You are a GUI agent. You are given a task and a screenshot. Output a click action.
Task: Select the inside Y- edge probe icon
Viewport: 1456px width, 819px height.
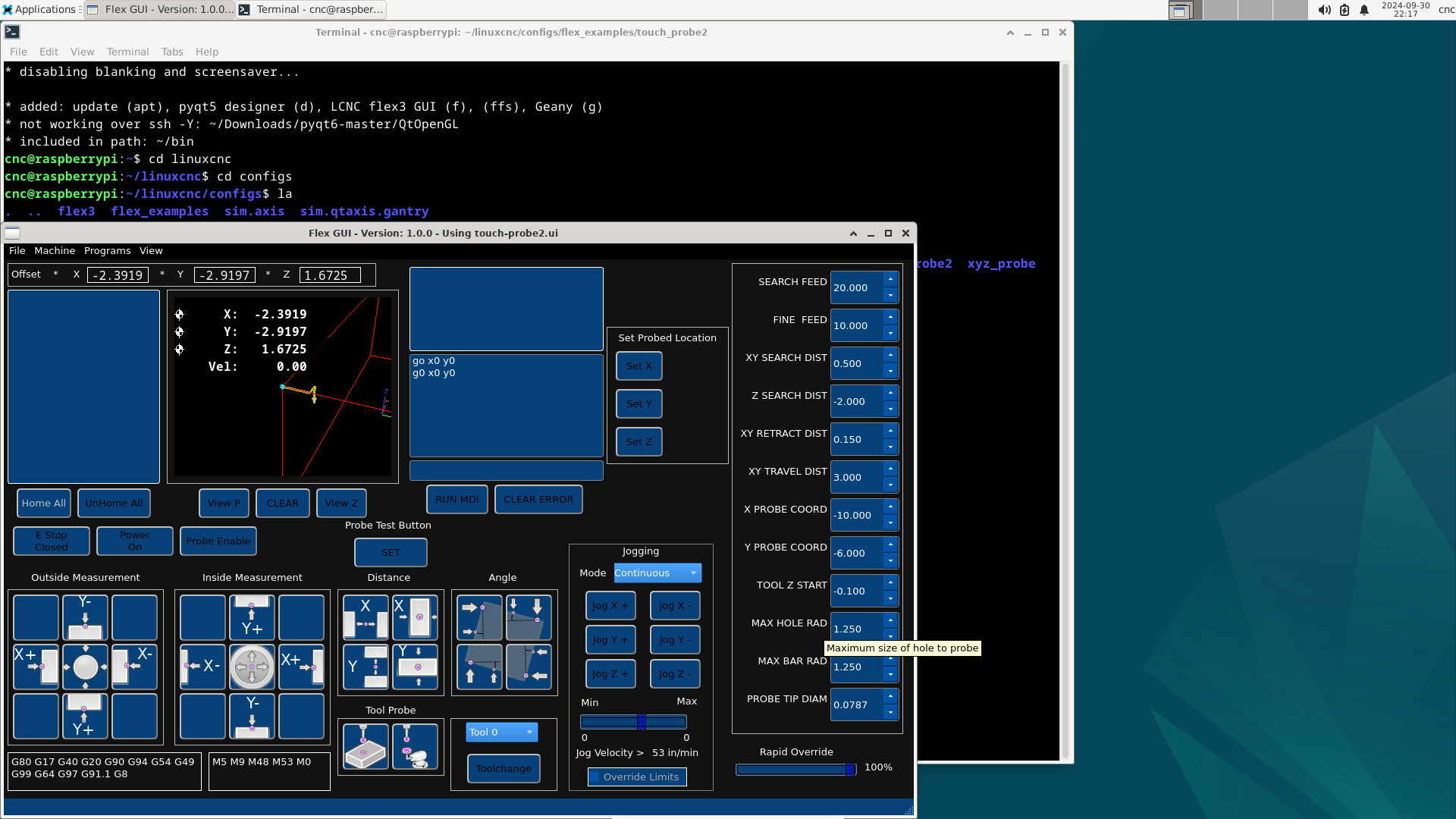252,716
